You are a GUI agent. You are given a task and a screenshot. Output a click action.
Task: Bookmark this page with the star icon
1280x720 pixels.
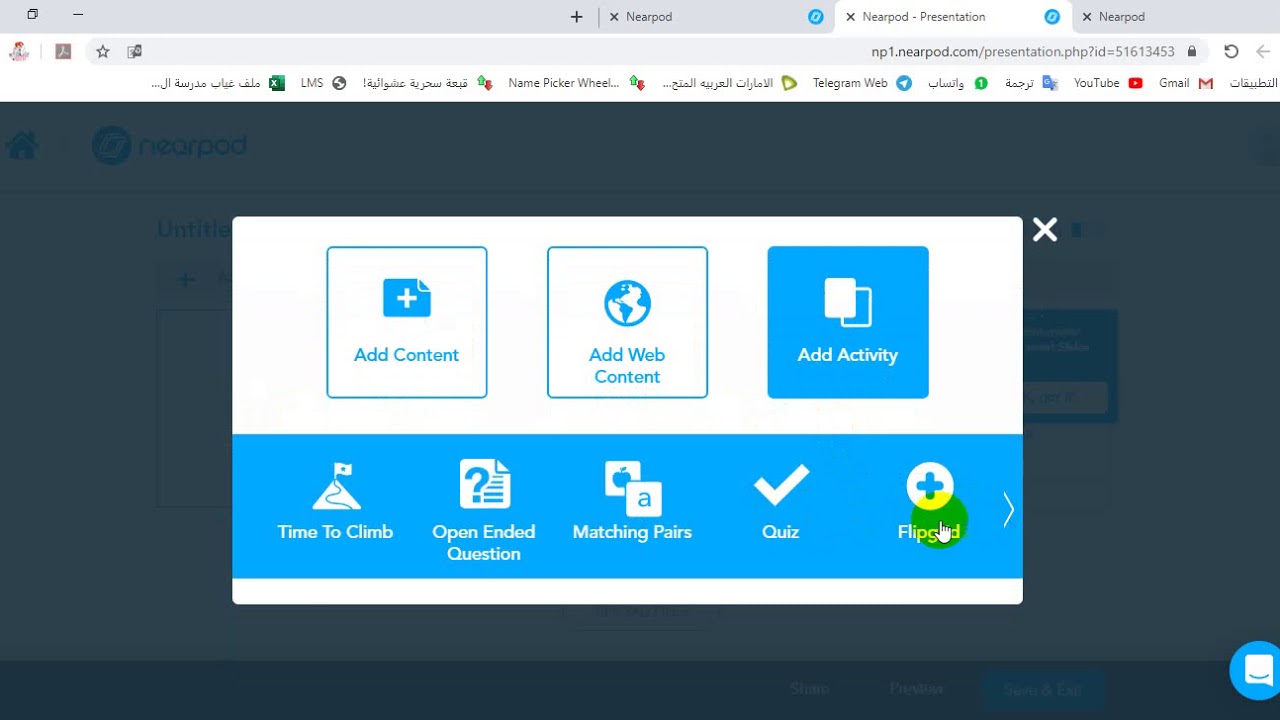pyautogui.click(x=102, y=51)
